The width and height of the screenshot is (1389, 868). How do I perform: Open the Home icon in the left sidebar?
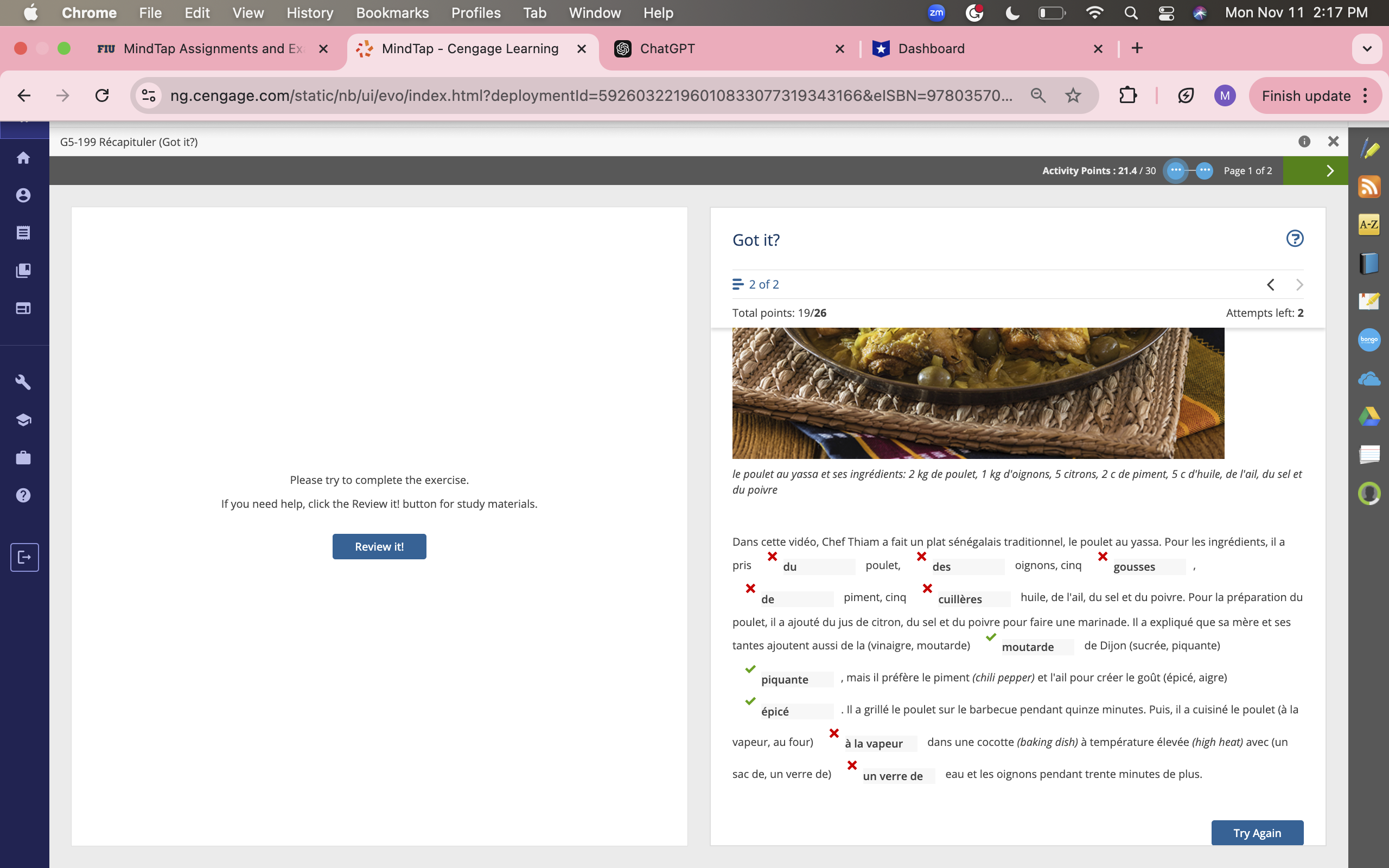pos(23,157)
